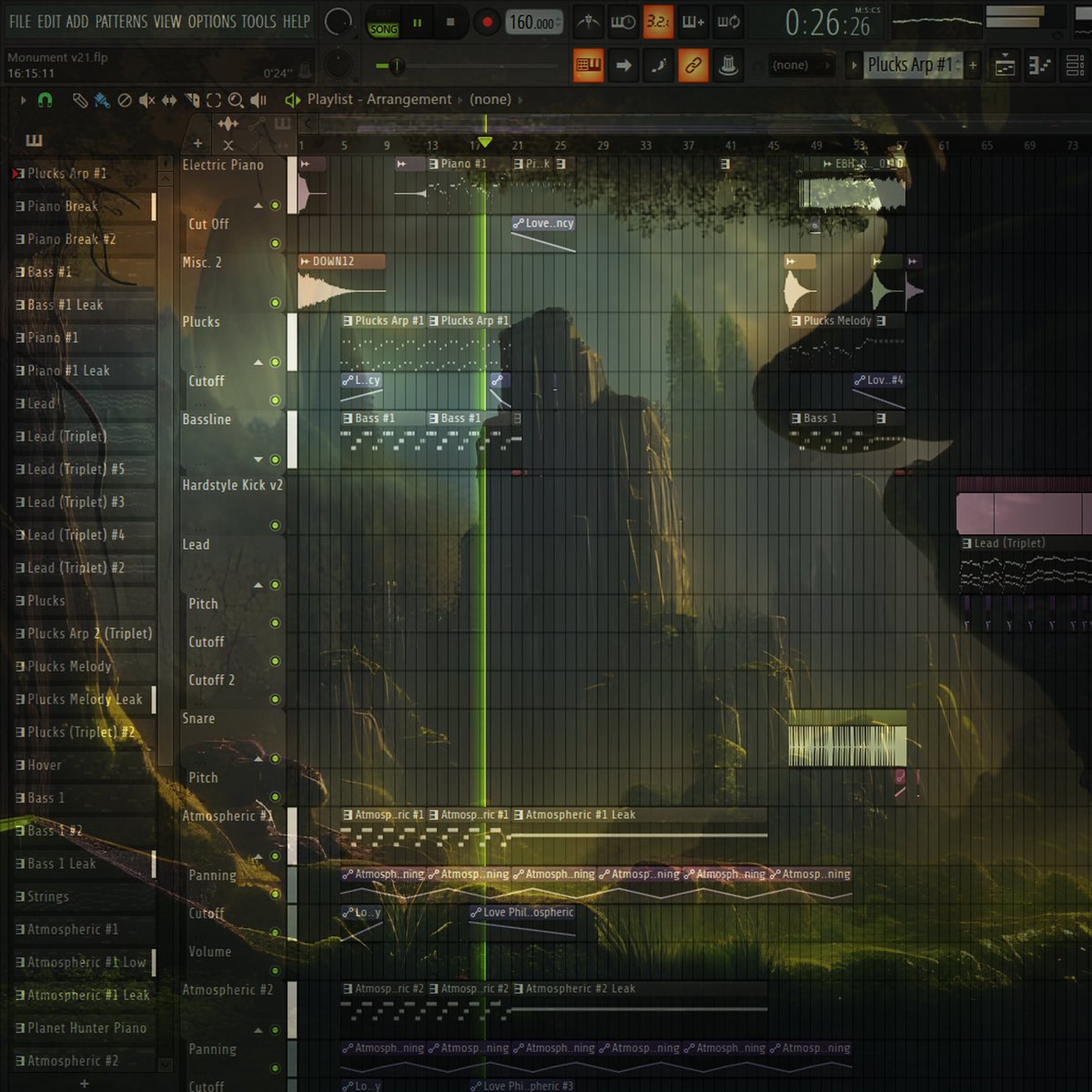1092x1092 pixels.
Task: Click the multilink controllers knob icon
Action: [x=727, y=66]
